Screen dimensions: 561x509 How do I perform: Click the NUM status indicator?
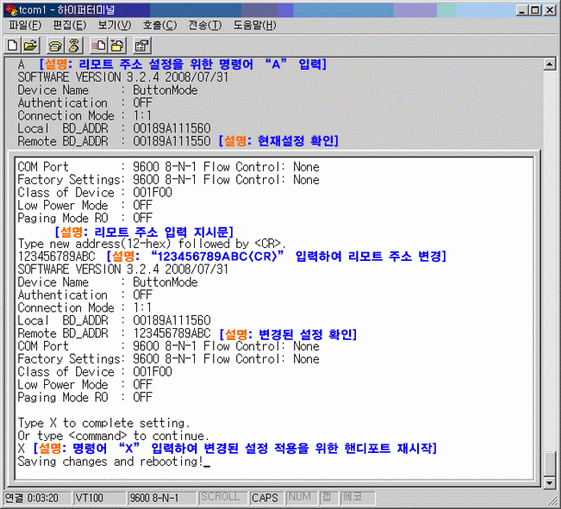pyautogui.click(x=300, y=497)
